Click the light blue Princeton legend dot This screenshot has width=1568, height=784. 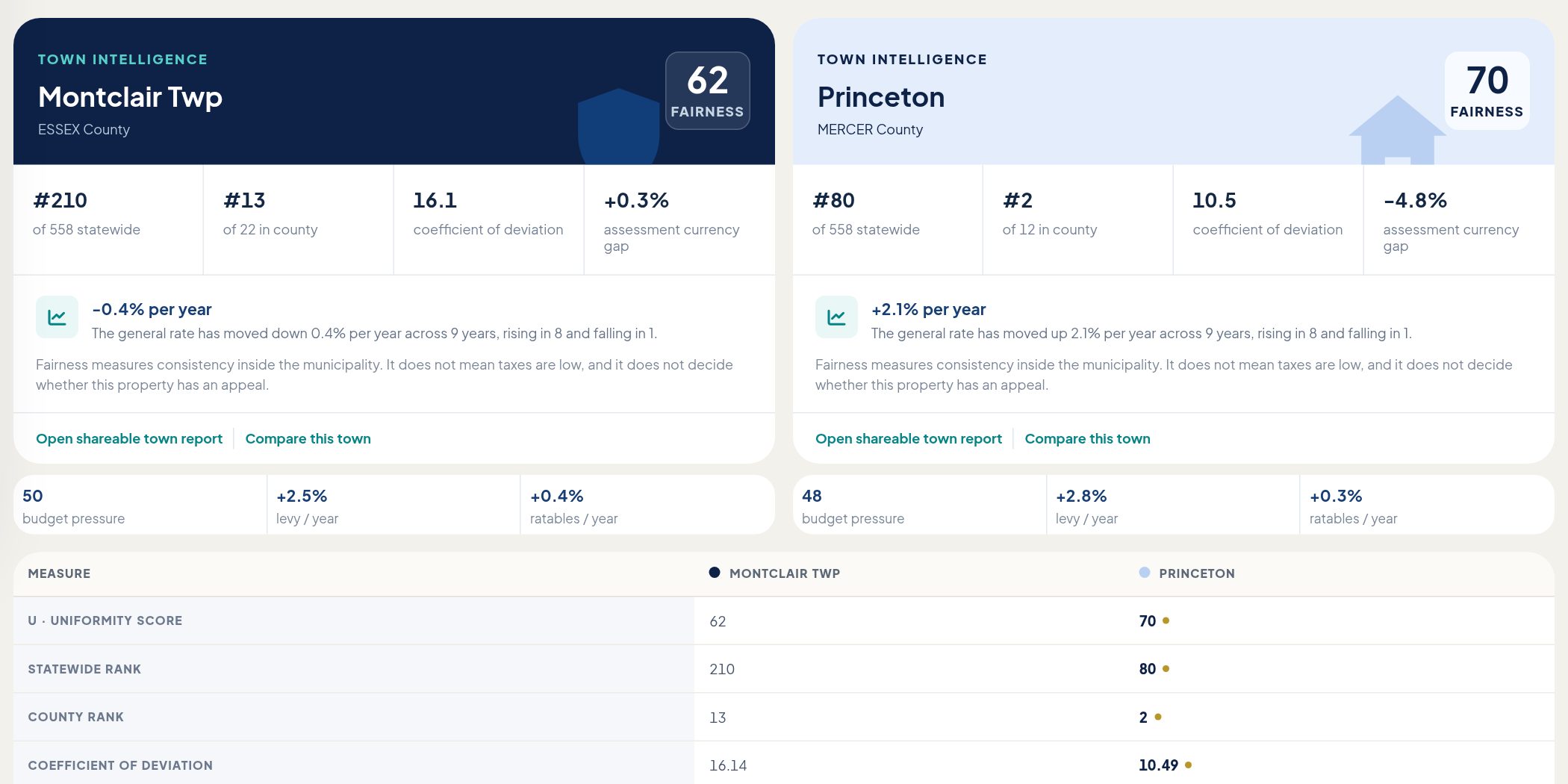point(1145,573)
